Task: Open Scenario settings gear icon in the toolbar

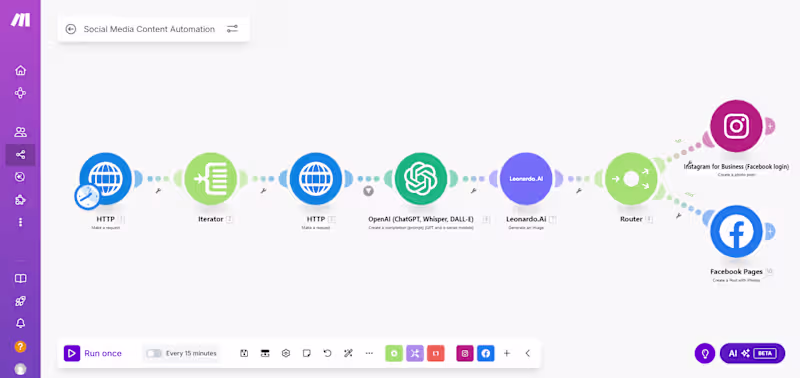Action: click(x=286, y=353)
